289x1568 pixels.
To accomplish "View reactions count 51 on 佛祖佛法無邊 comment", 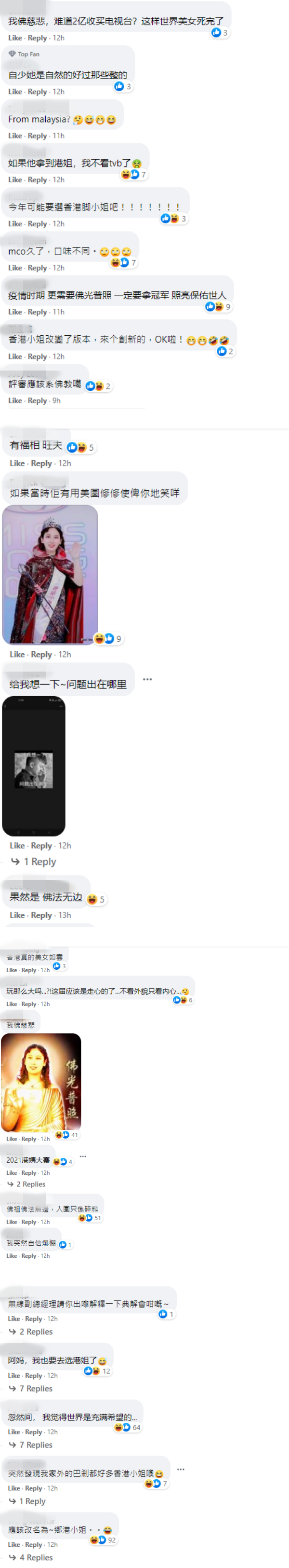I will click(x=90, y=1217).
